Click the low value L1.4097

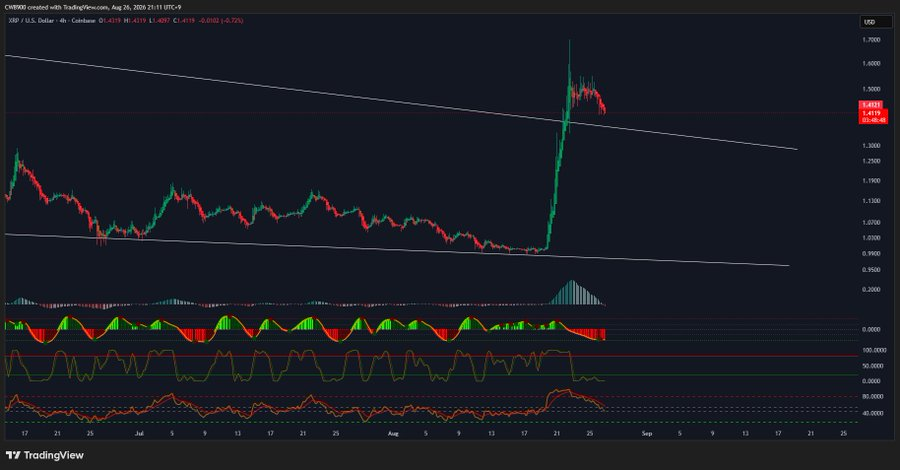pyautogui.click(x=160, y=21)
